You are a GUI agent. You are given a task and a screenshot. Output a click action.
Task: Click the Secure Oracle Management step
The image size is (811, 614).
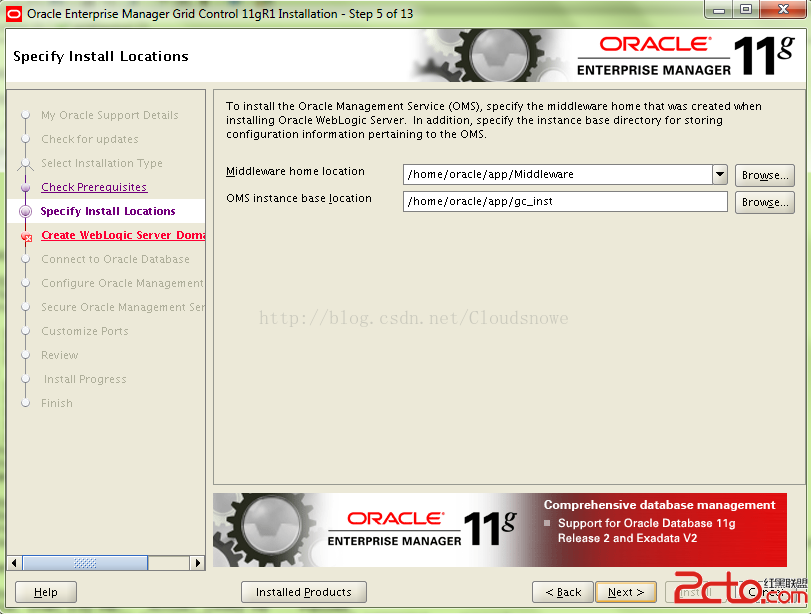123,307
